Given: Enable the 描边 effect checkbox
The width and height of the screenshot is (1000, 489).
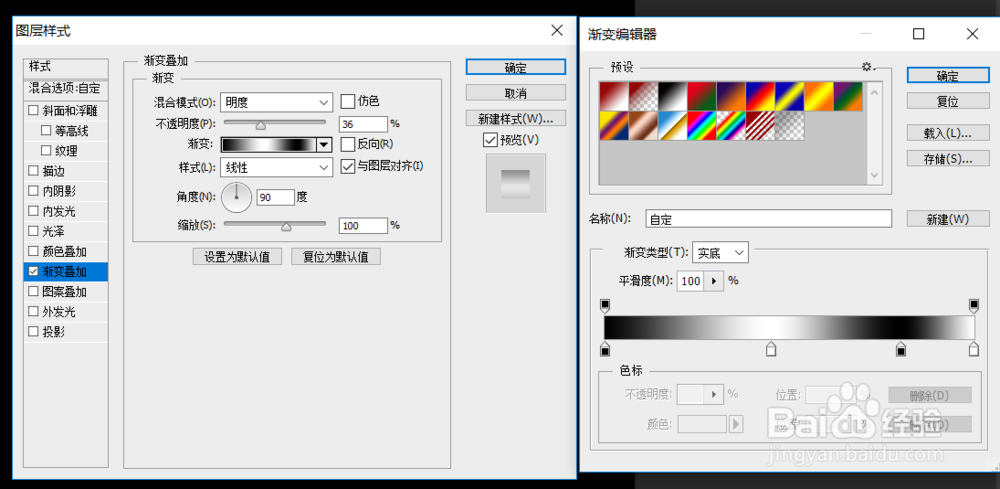Looking at the screenshot, I should [33, 171].
